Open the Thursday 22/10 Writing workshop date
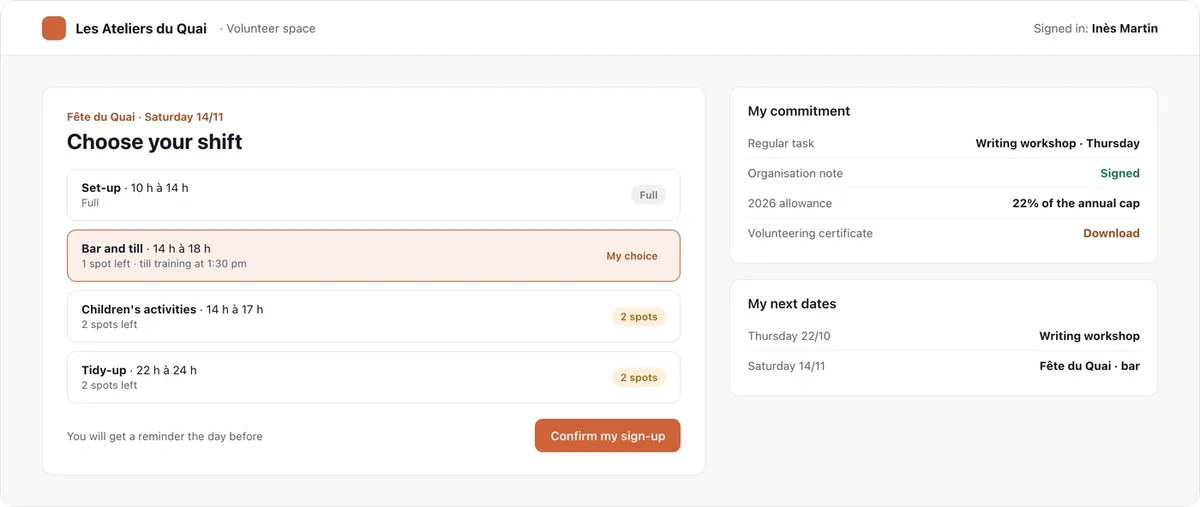Screen dimensions: 1200x507 tap(944, 336)
